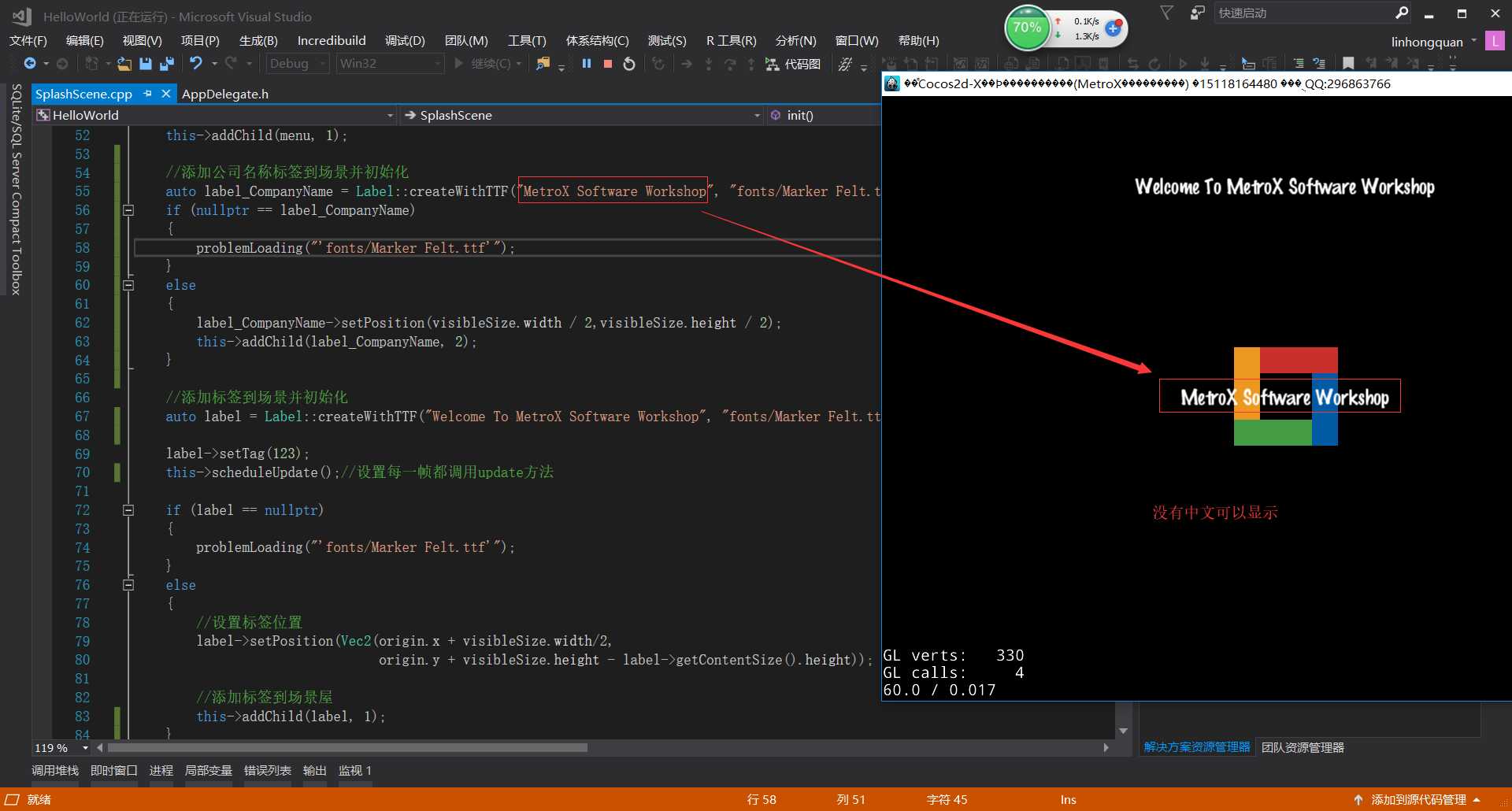Open the 调试(D) menu

(405, 41)
